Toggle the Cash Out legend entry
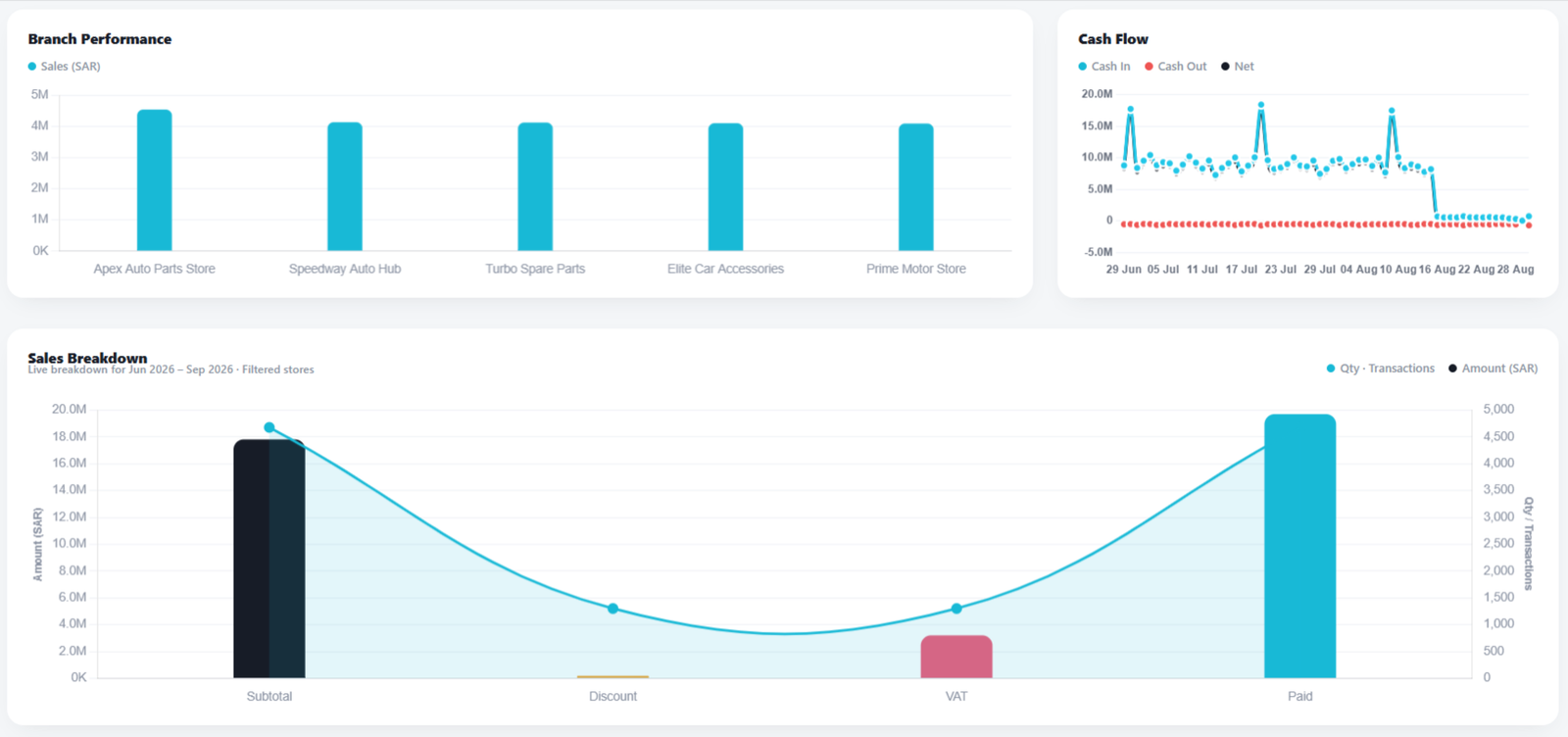The width and height of the screenshot is (1568, 737). pos(1176,67)
